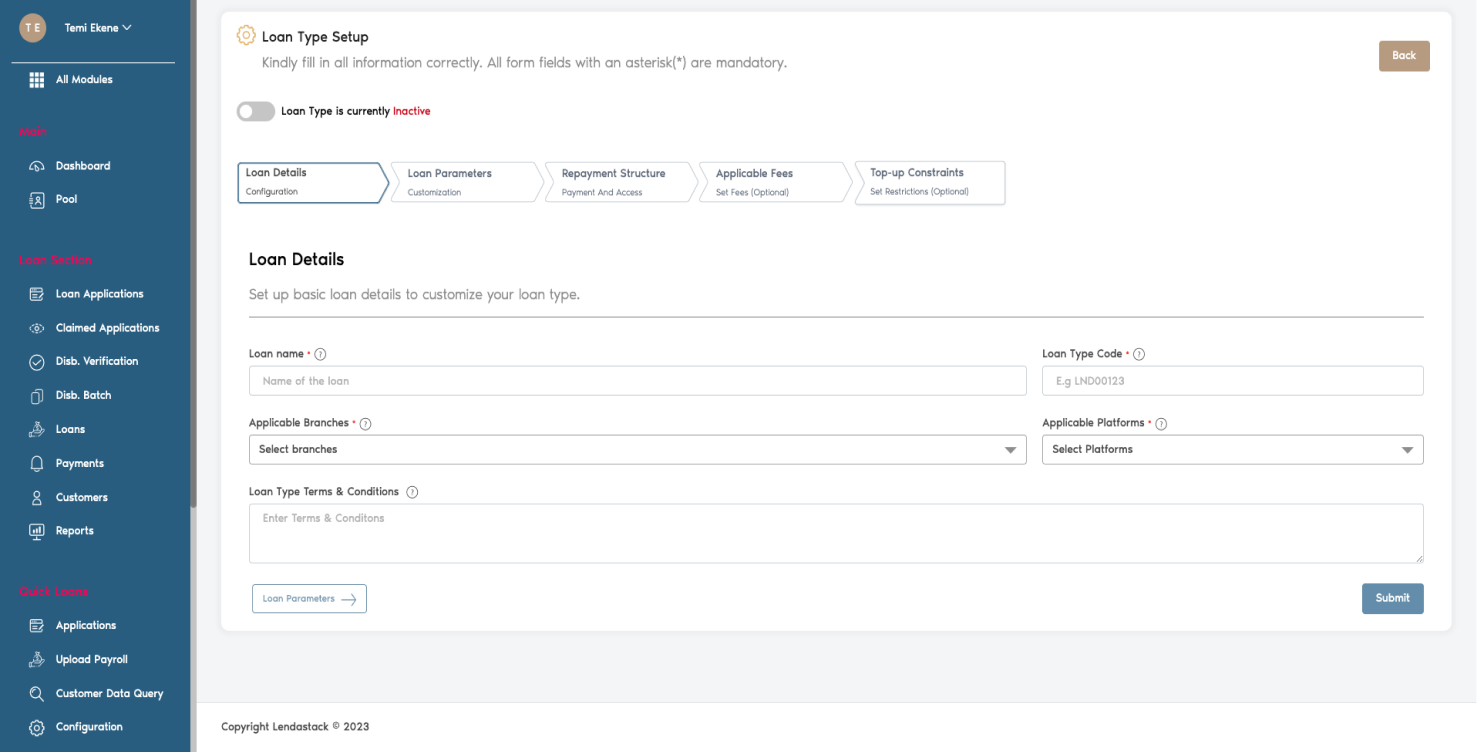
Task: Click the Back button
Action: coord(1404,56)
